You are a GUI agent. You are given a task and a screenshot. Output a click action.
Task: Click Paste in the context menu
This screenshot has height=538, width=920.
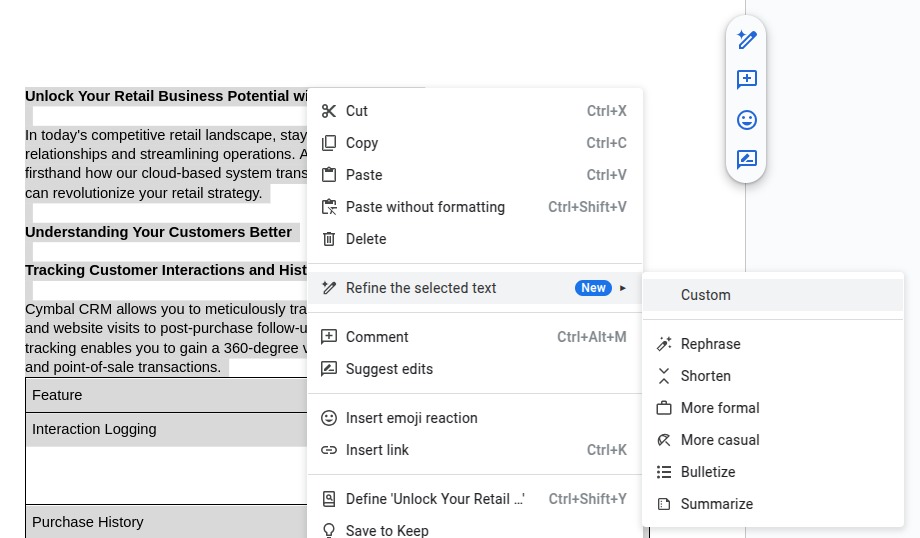point(364,175)
